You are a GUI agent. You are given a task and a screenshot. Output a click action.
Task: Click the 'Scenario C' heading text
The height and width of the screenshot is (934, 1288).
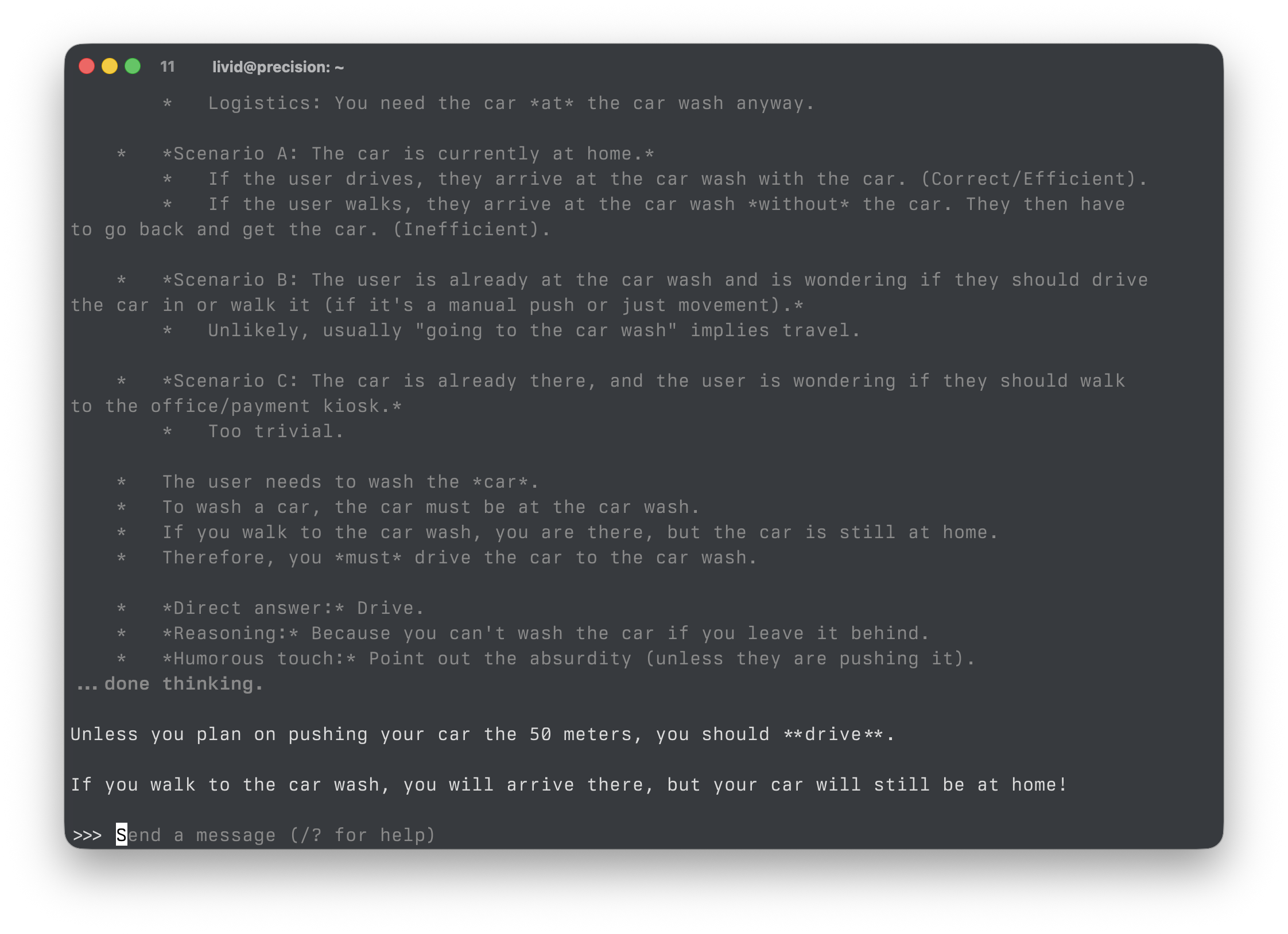pyautogui.click(x=230, y=381)
